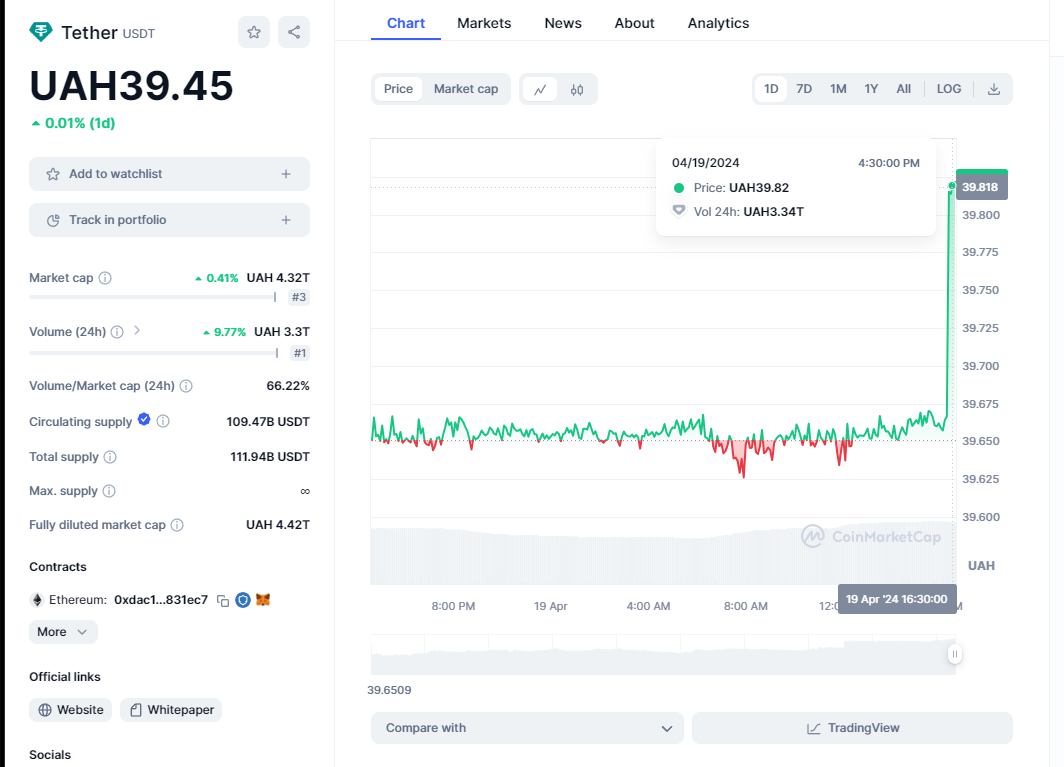Image resolution: width=1064 pixels, height=767 pixels.
Task: Click the Volume rank #1 badge
Action: click(299, 353)
